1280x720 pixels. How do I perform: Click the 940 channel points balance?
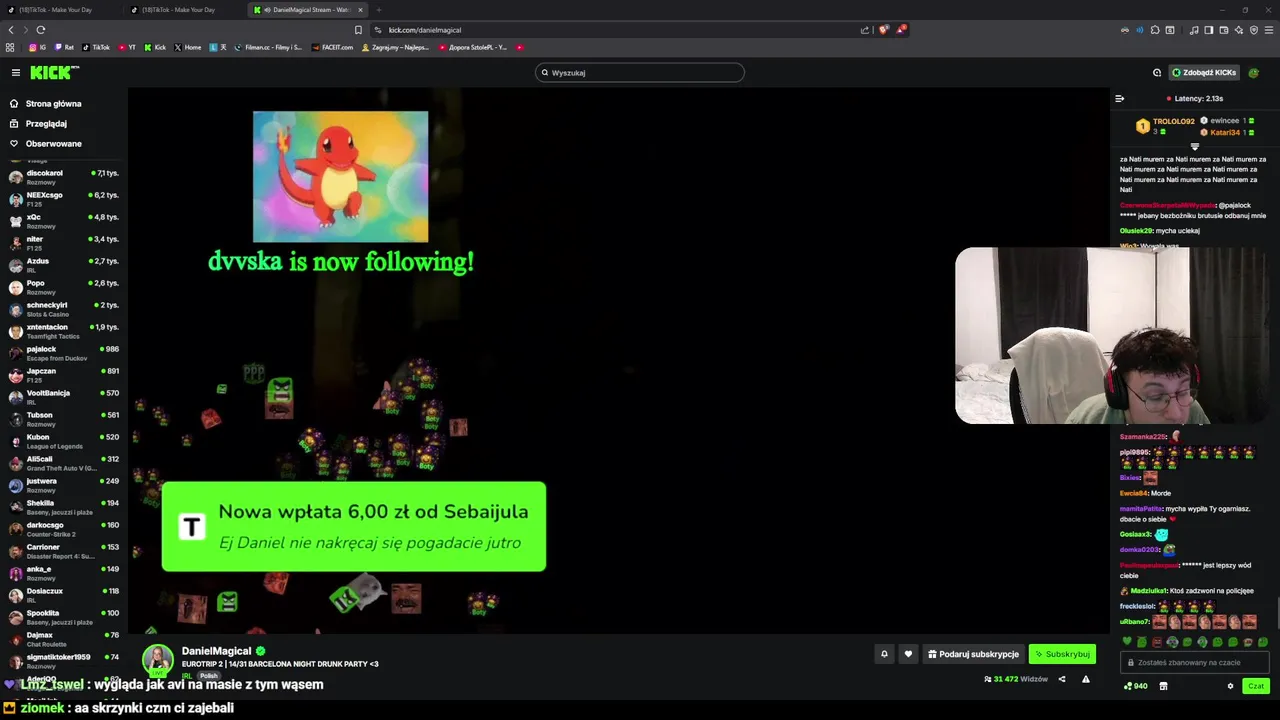(x=1136, y=686)
